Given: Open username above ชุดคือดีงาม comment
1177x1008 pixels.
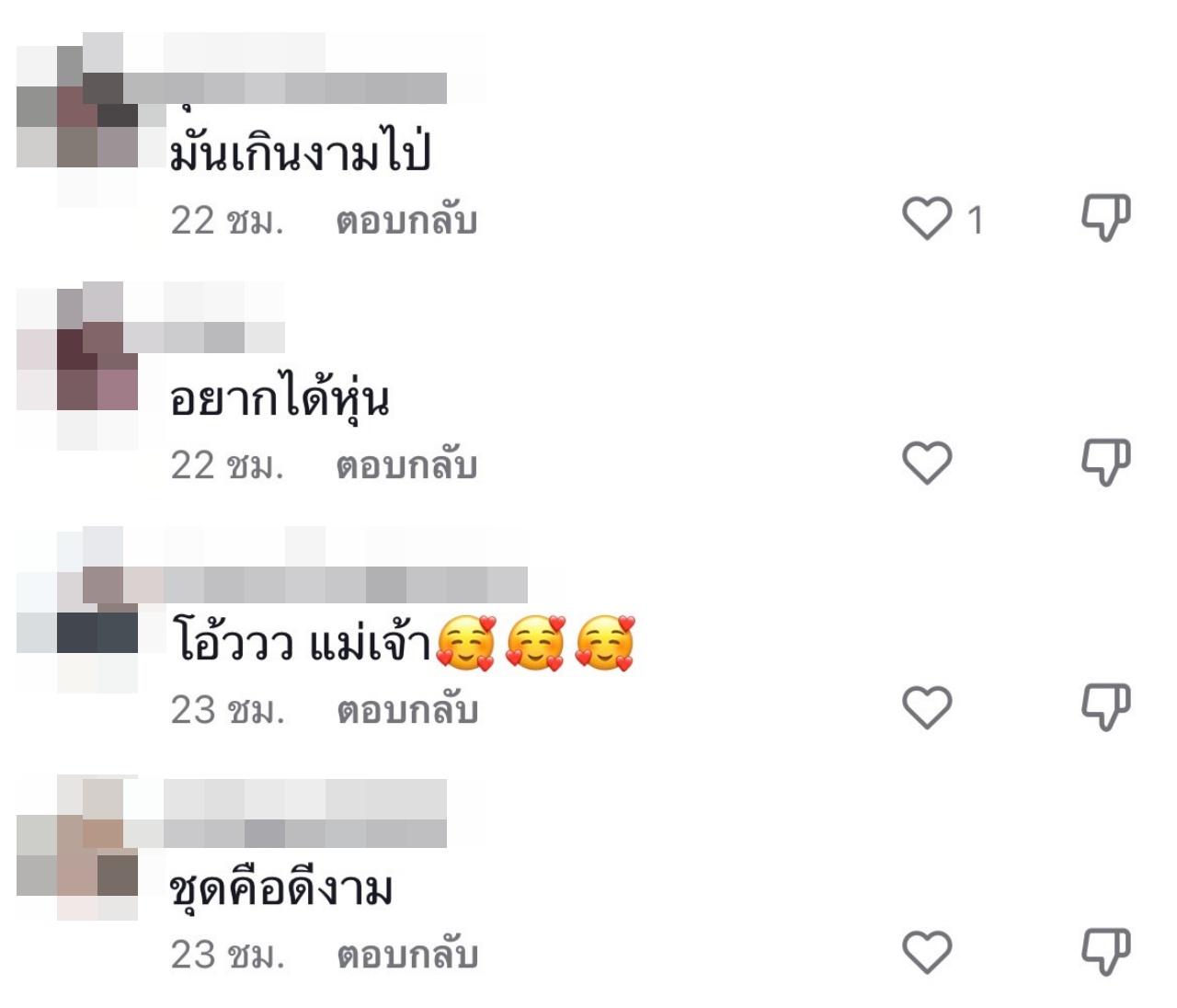Looking at the screenshot, I should [x=307, y=831].
